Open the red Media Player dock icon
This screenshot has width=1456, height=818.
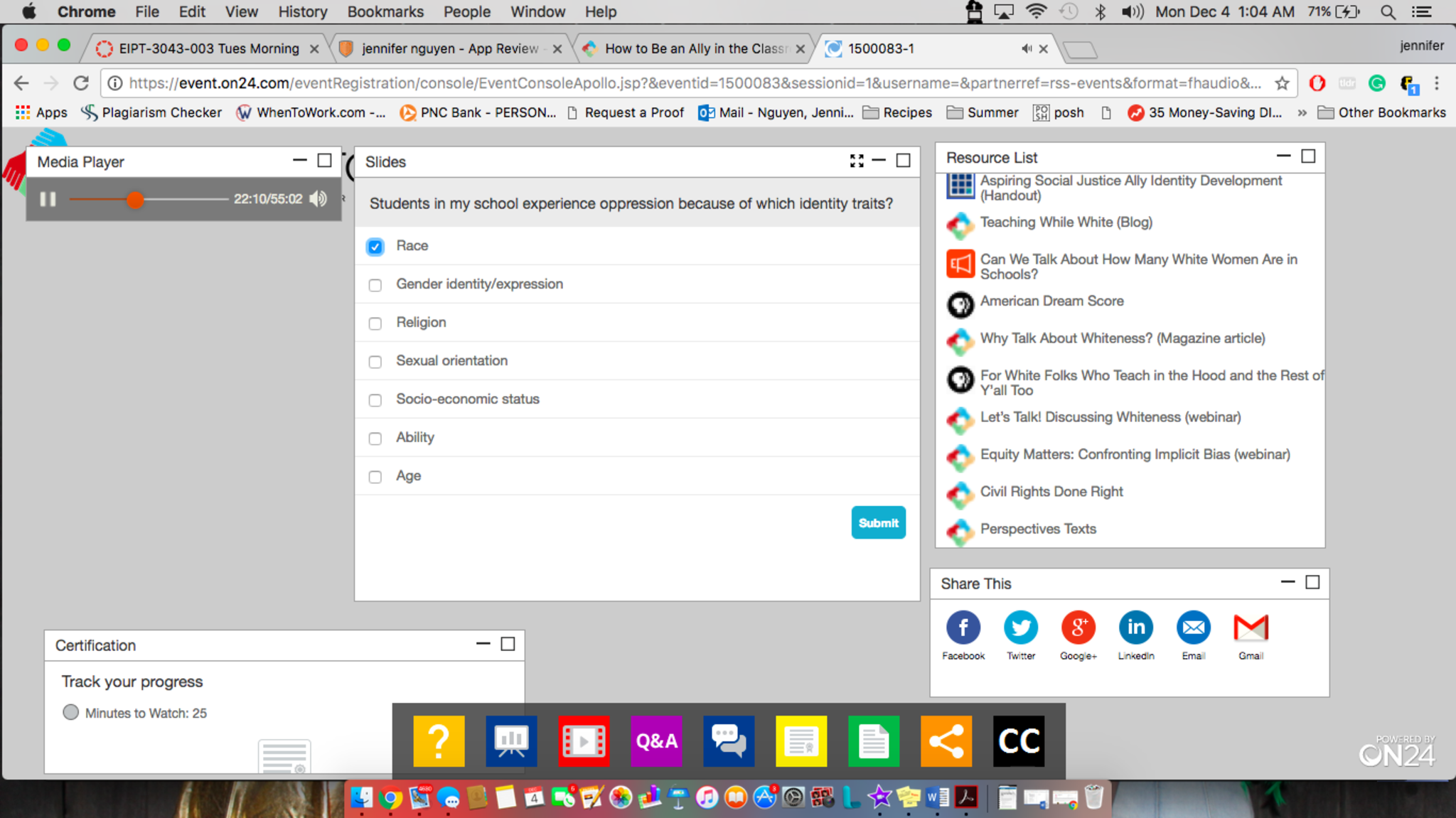(x=583, y=741)
